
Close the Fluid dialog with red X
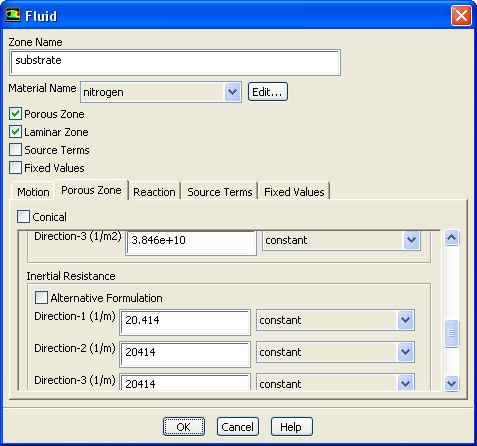point(461,16)
